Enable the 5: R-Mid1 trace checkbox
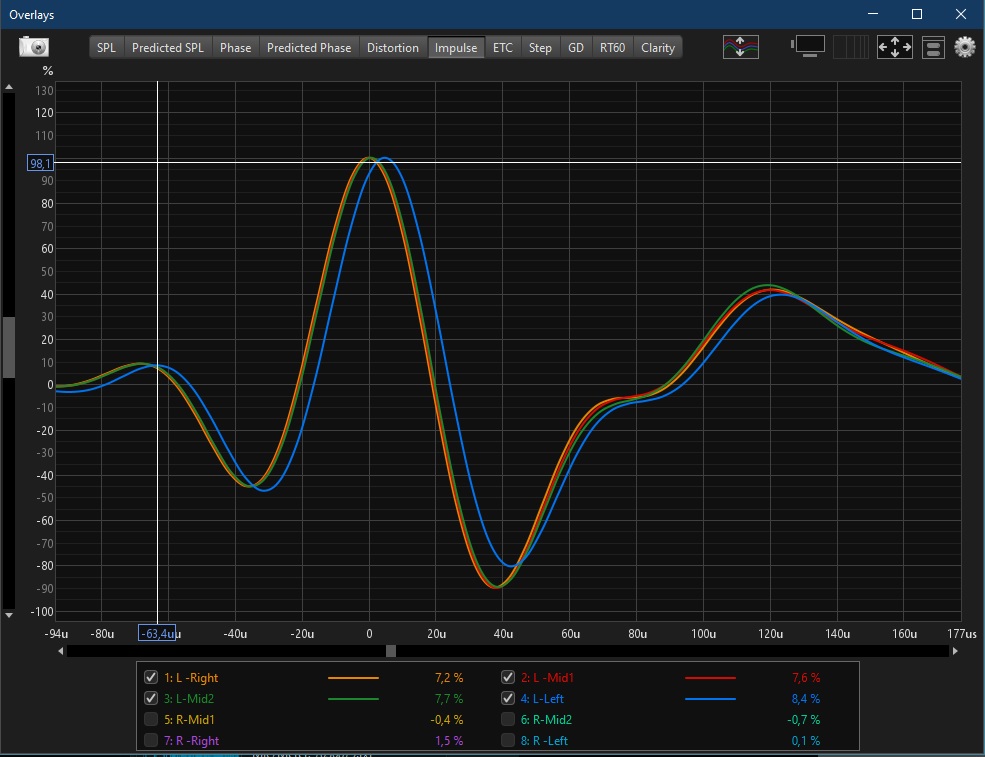Image resolution: width=985 pixels, height=757 pixels. 151,719
